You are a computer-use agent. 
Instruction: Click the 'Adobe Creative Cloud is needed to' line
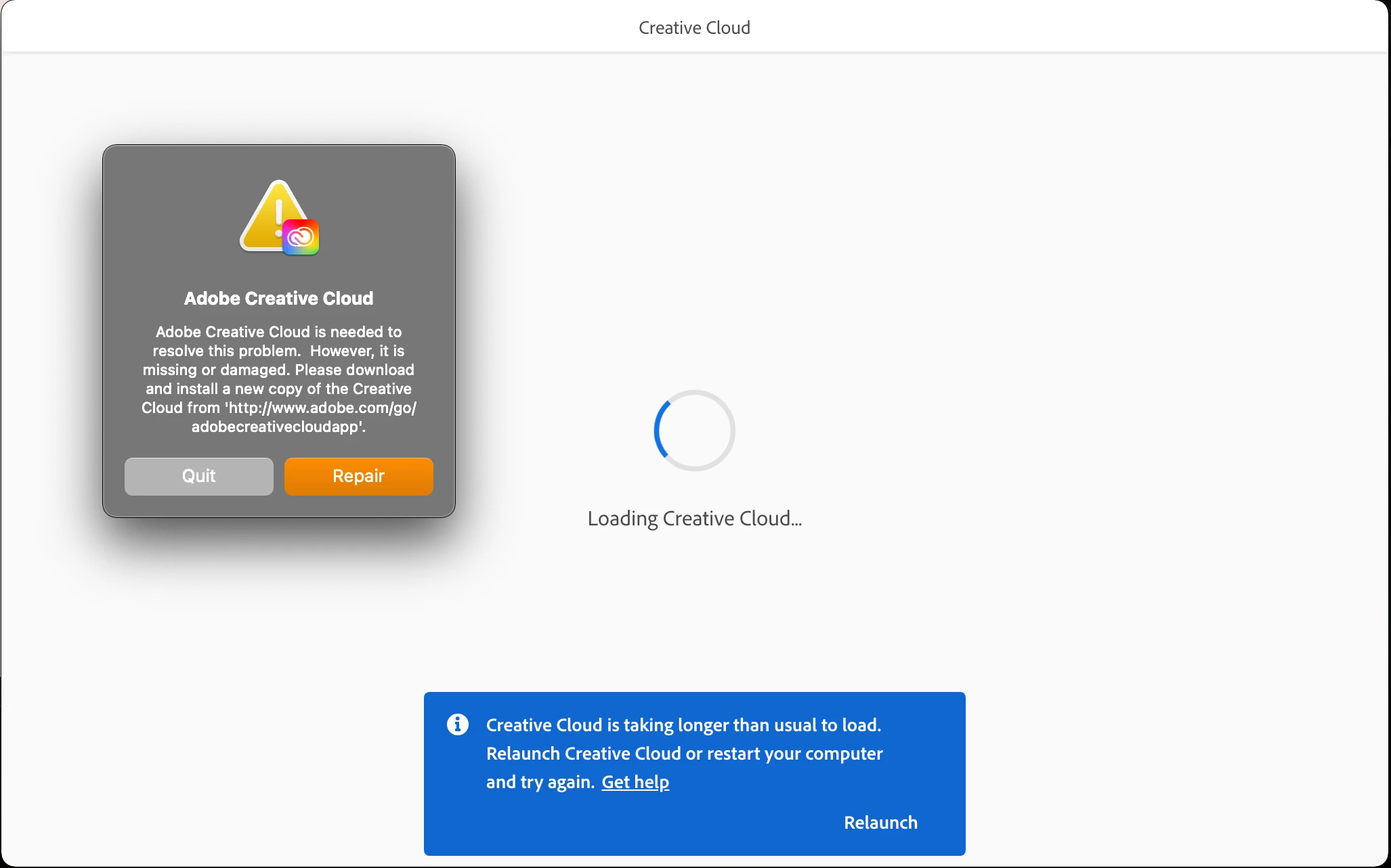pos(278,332)
